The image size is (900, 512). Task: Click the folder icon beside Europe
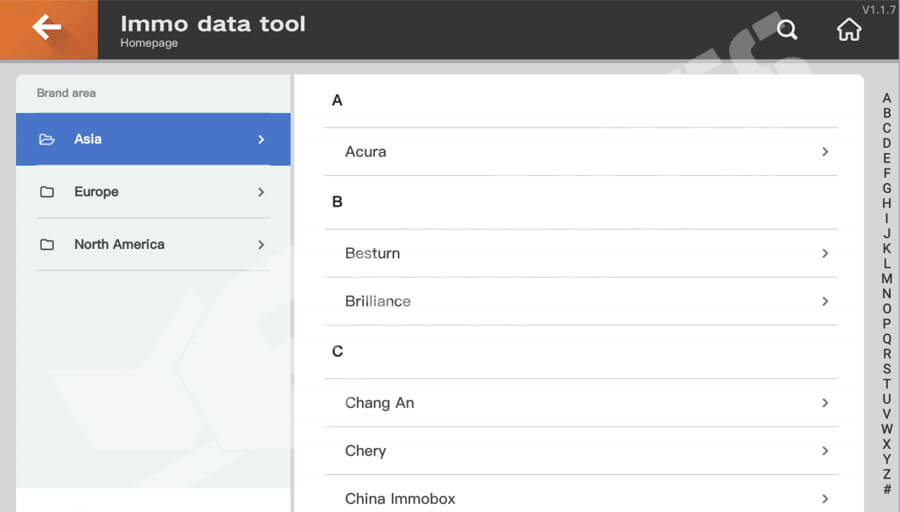pyautogui.click(x=47, y=192)
